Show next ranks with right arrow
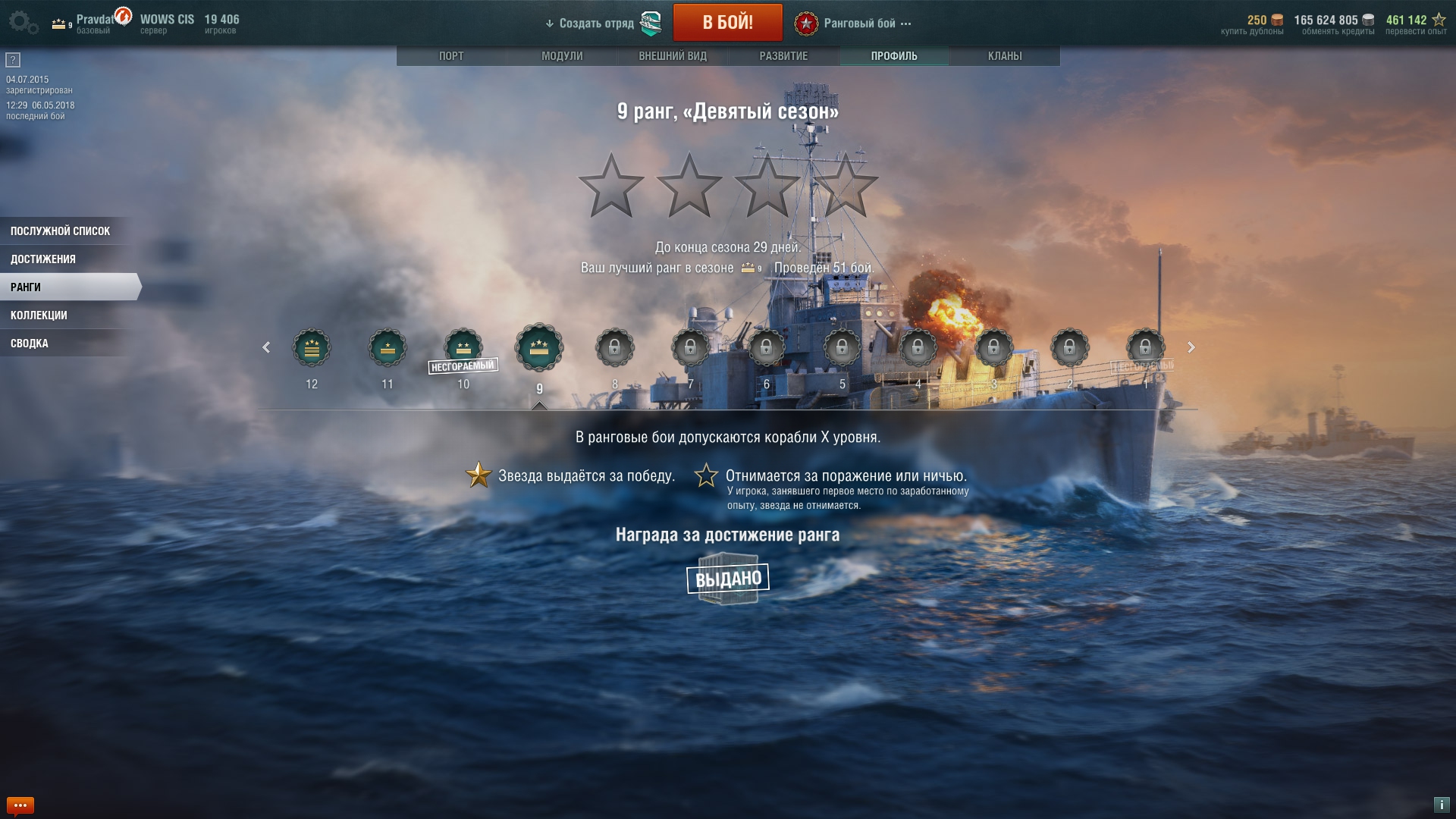 coord(1191,347)
